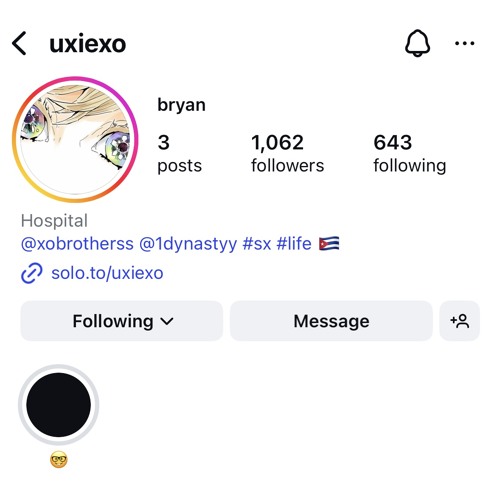Image resolution: width=500 pixels, height=500 pixels.
Task: Tap the back arrow icon
Action: pos(19,43)
